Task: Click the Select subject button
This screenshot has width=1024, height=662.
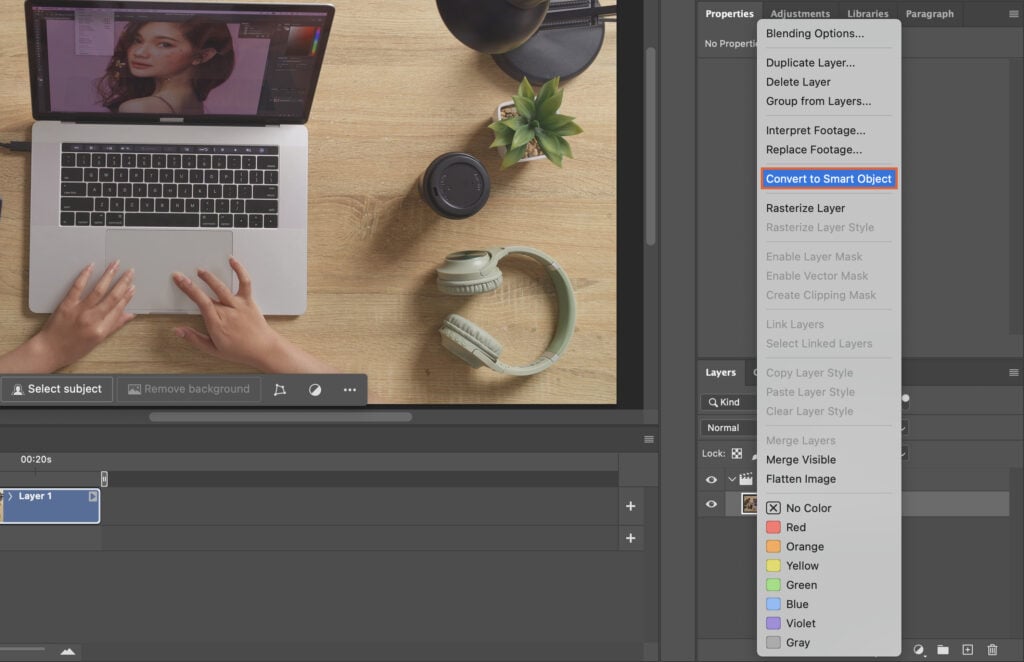Action: (x=57, y=389)
